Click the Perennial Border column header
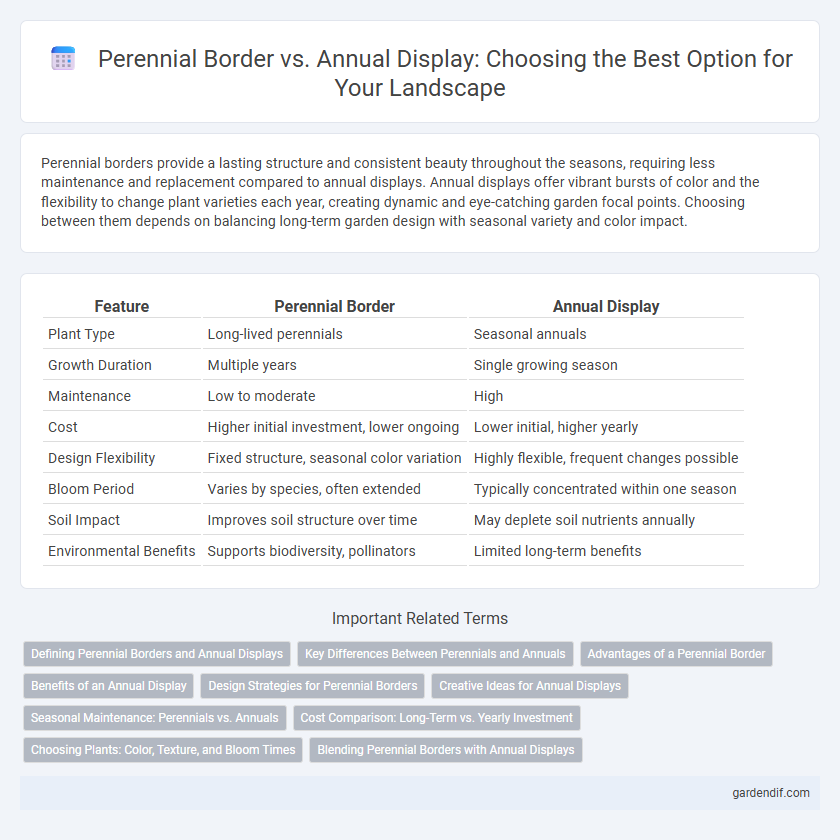This screenshot has width=840, height=840. point(334,306)
